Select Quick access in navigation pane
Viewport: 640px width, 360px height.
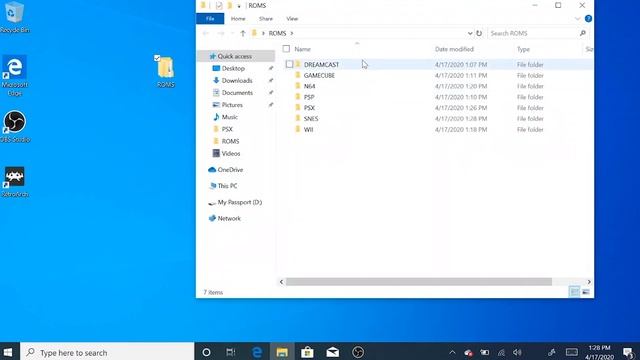click(x=236, y=56)
